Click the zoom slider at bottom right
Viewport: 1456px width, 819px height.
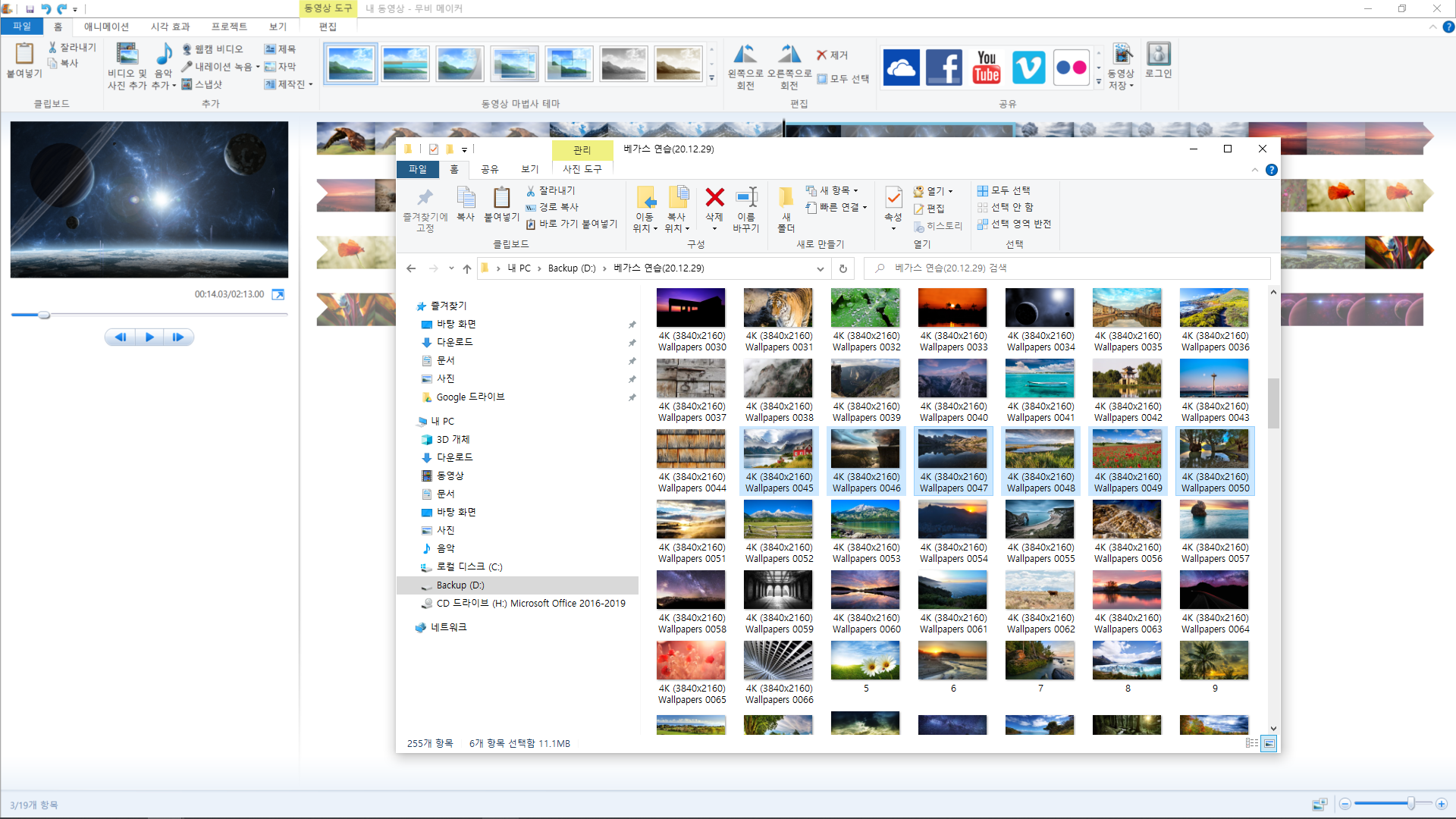click(x=1410, y=803)
